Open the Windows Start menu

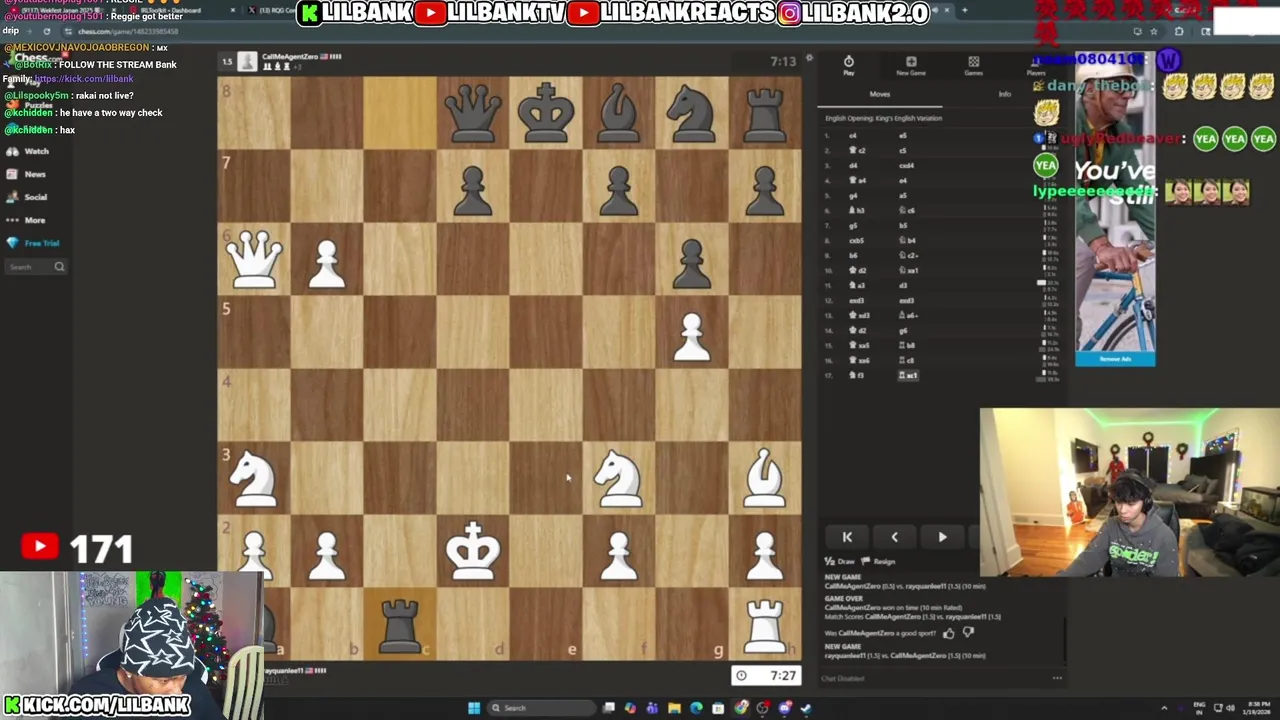pyautogui.click(x=474, y=708)
